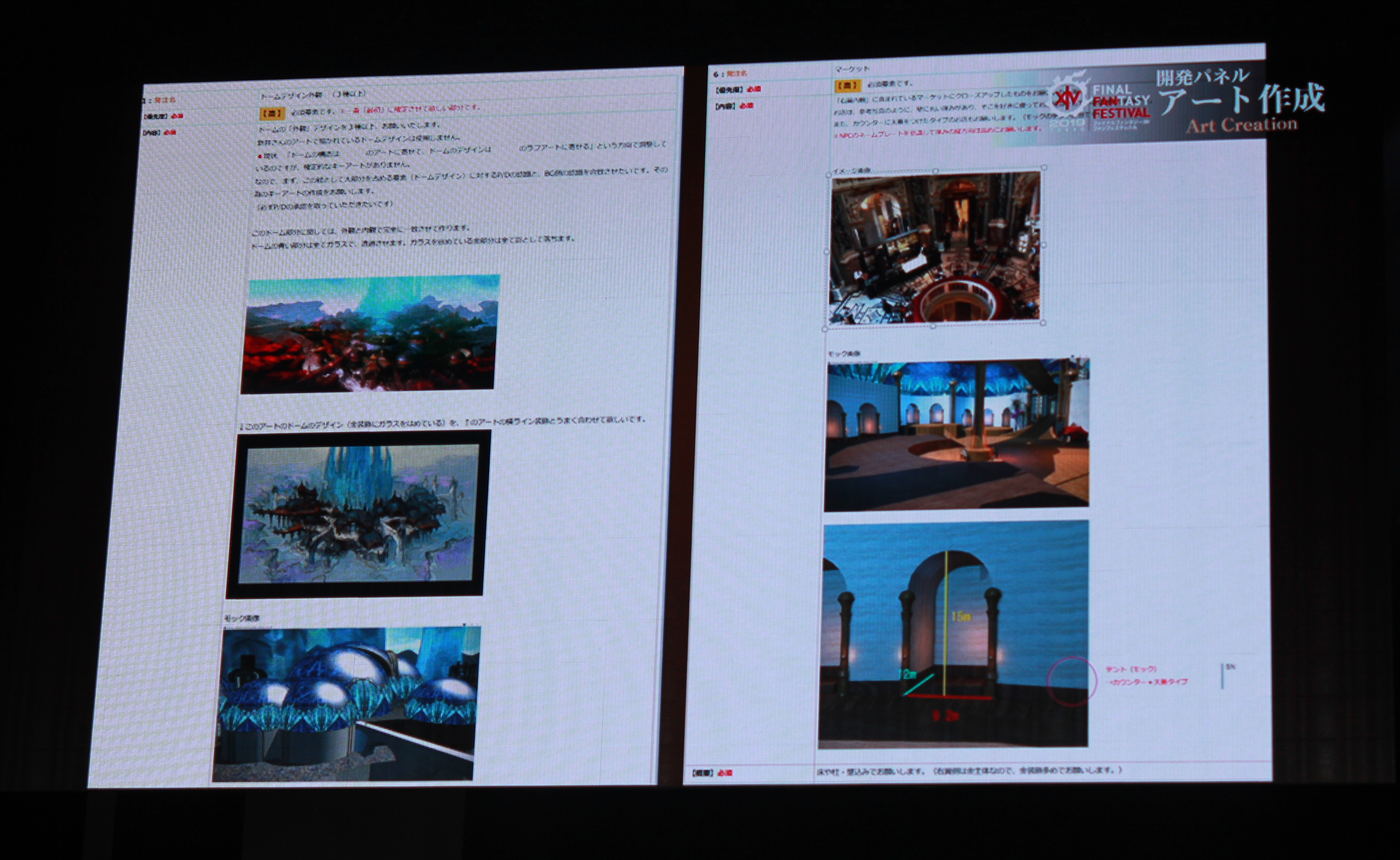
Task: Click bottom-left handle of selected interior photo
Action: click(825, 327)
